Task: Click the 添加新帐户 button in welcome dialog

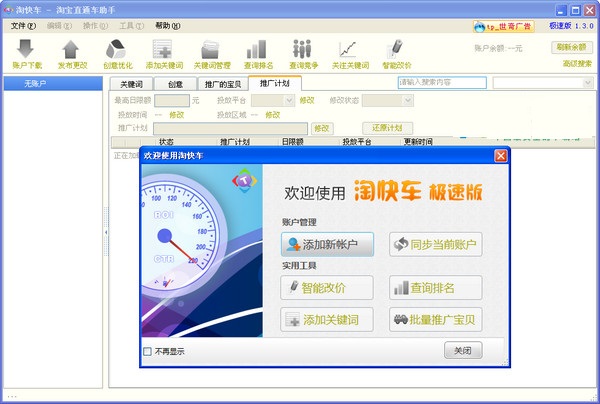Action: click(327, 244)
